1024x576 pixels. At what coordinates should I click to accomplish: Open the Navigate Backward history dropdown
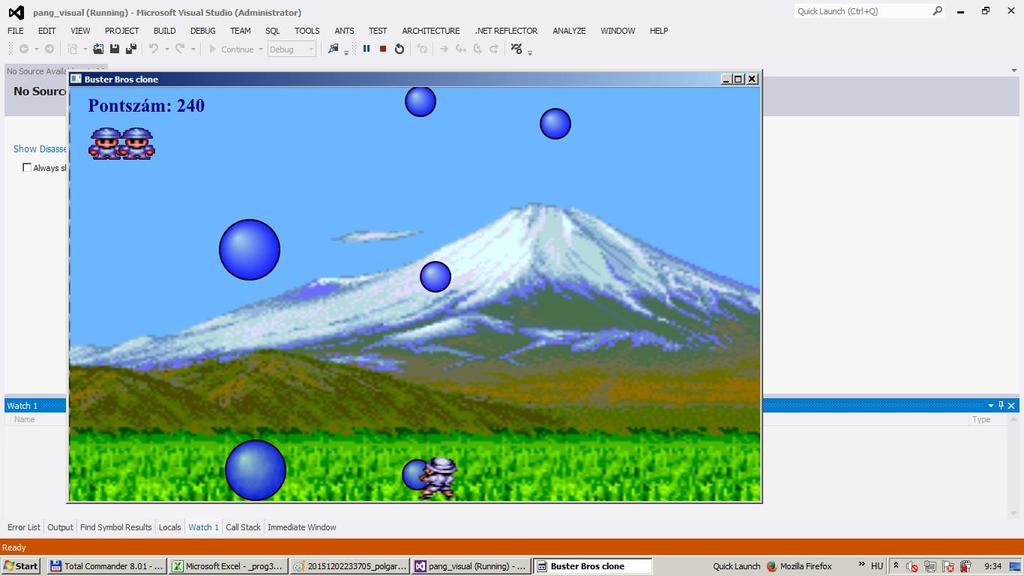[37, 50]
